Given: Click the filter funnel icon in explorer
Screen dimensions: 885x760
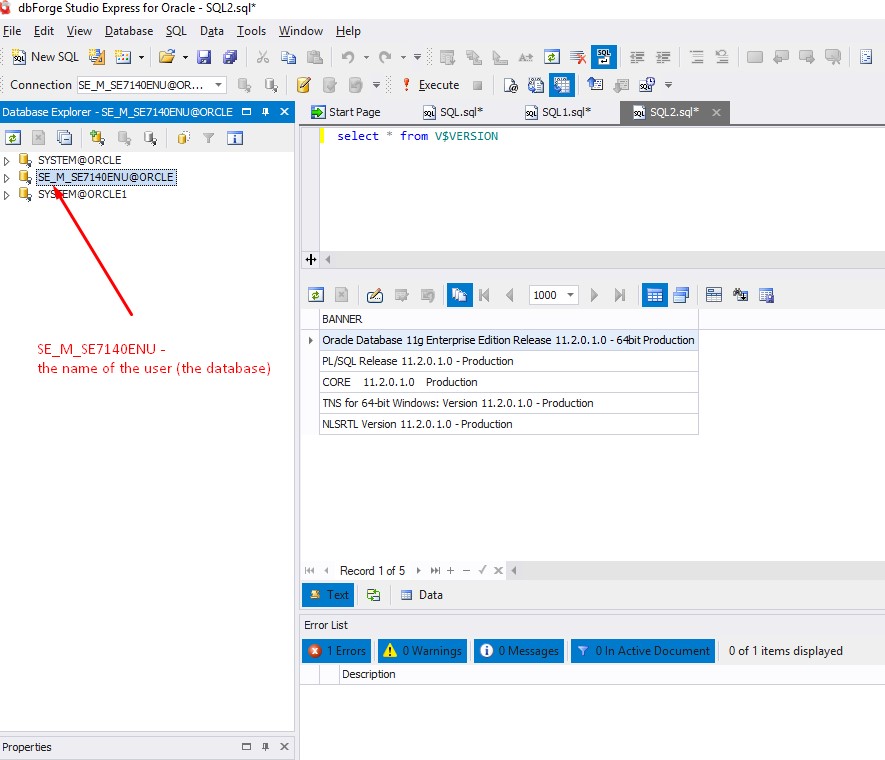Looking at the screenshot, I should (209, 138).
